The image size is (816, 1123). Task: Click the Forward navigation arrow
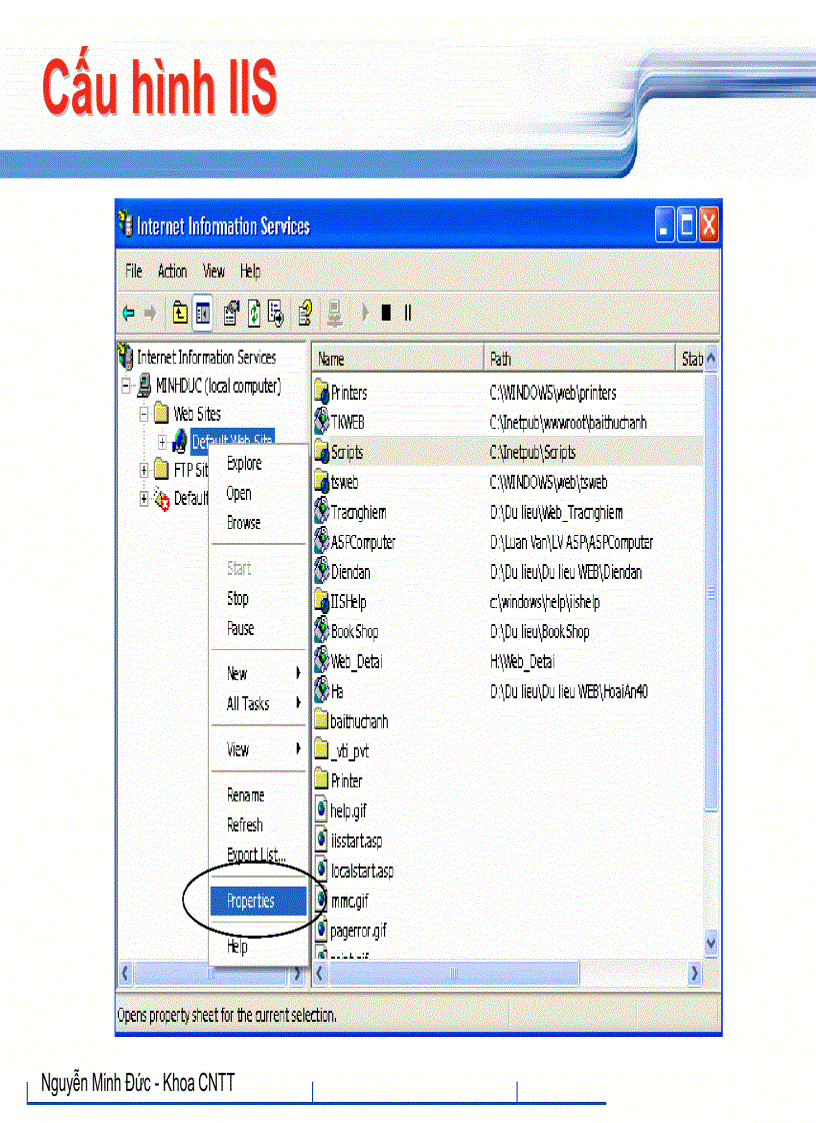[150, 312]
